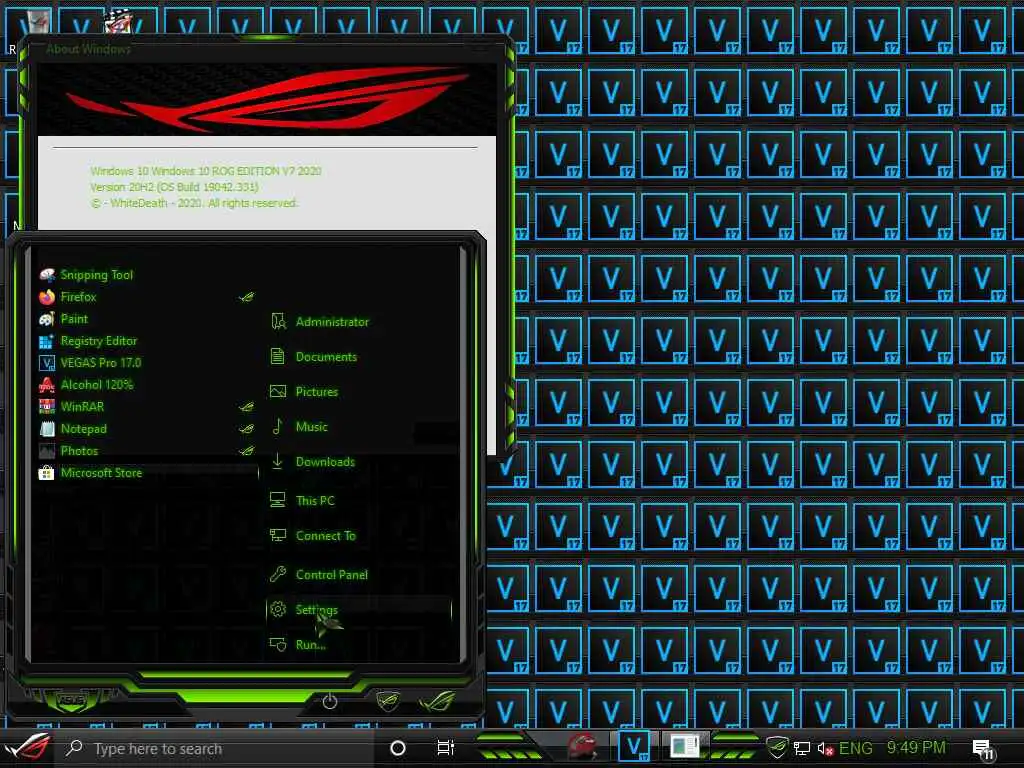Screen dimensions: 1024x768
Task: Open Cortana circle on the taskbar
Action: (398, 748)
